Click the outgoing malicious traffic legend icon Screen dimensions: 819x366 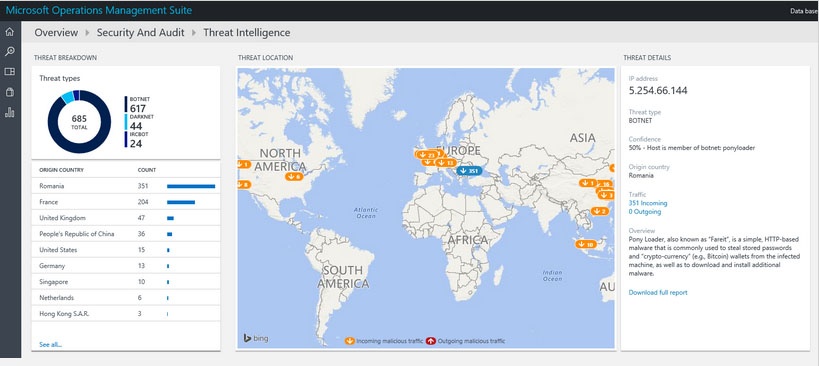pos(431,341)
